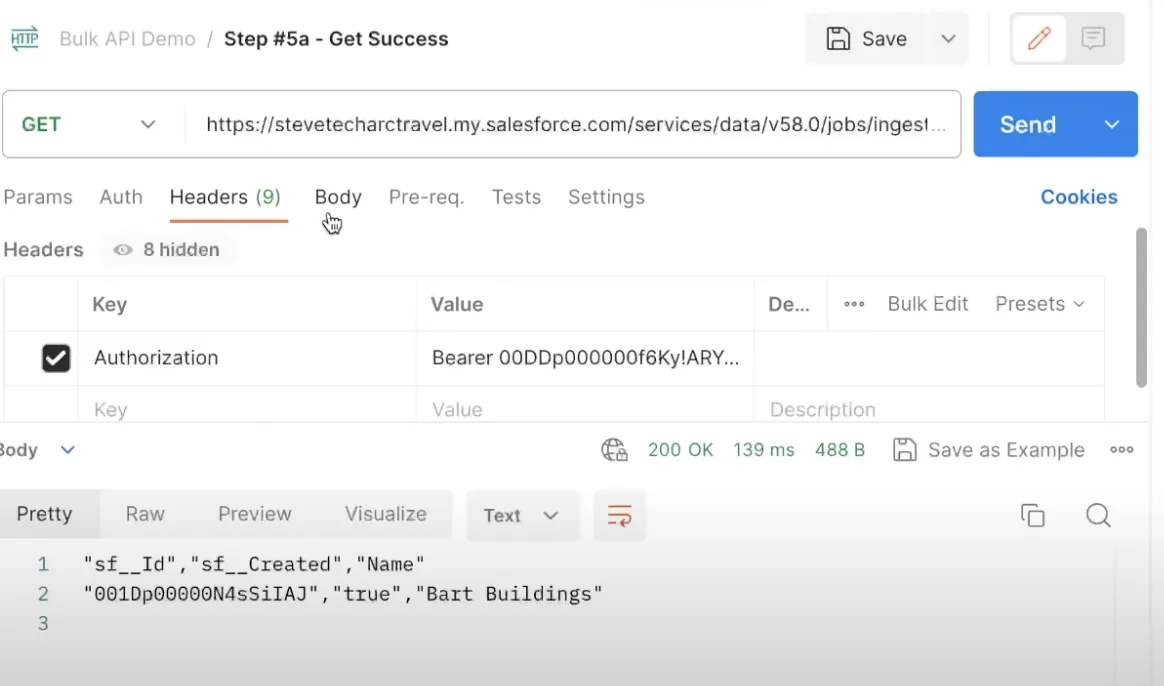Open headers table options ellipsis
The width and height of the screenshot is (1164, 686).
click(x=854, y=304)
